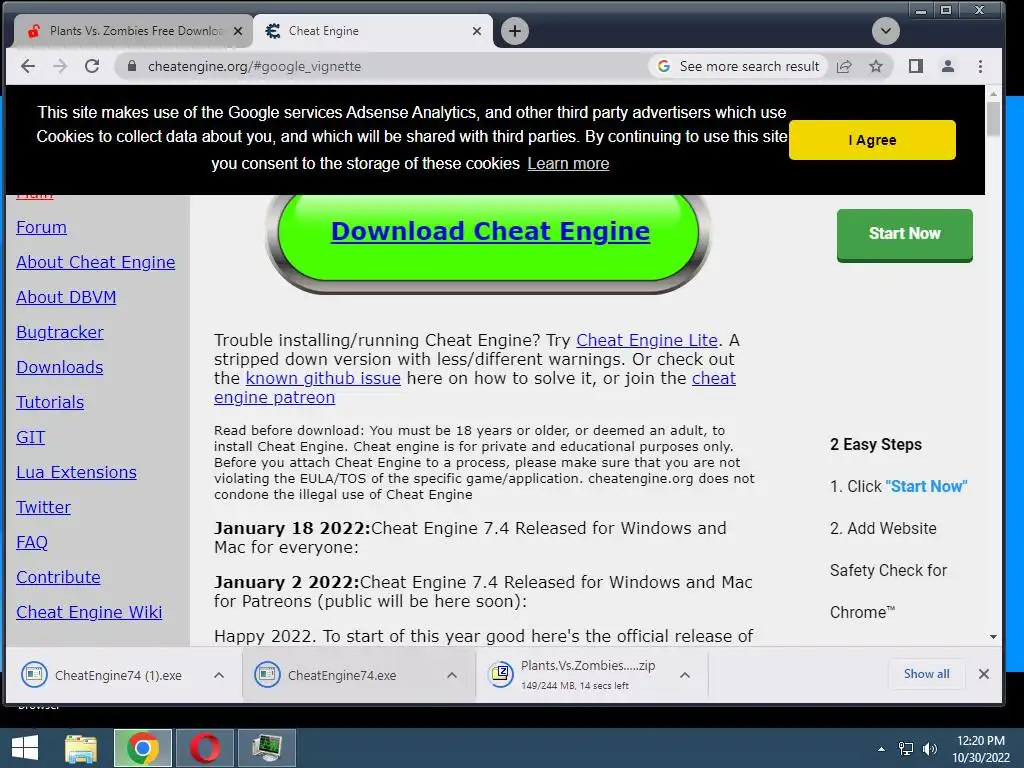Open File Explorer from taskbar
The height and width of the screenshot is (768, 1024).
coord(81,748)
